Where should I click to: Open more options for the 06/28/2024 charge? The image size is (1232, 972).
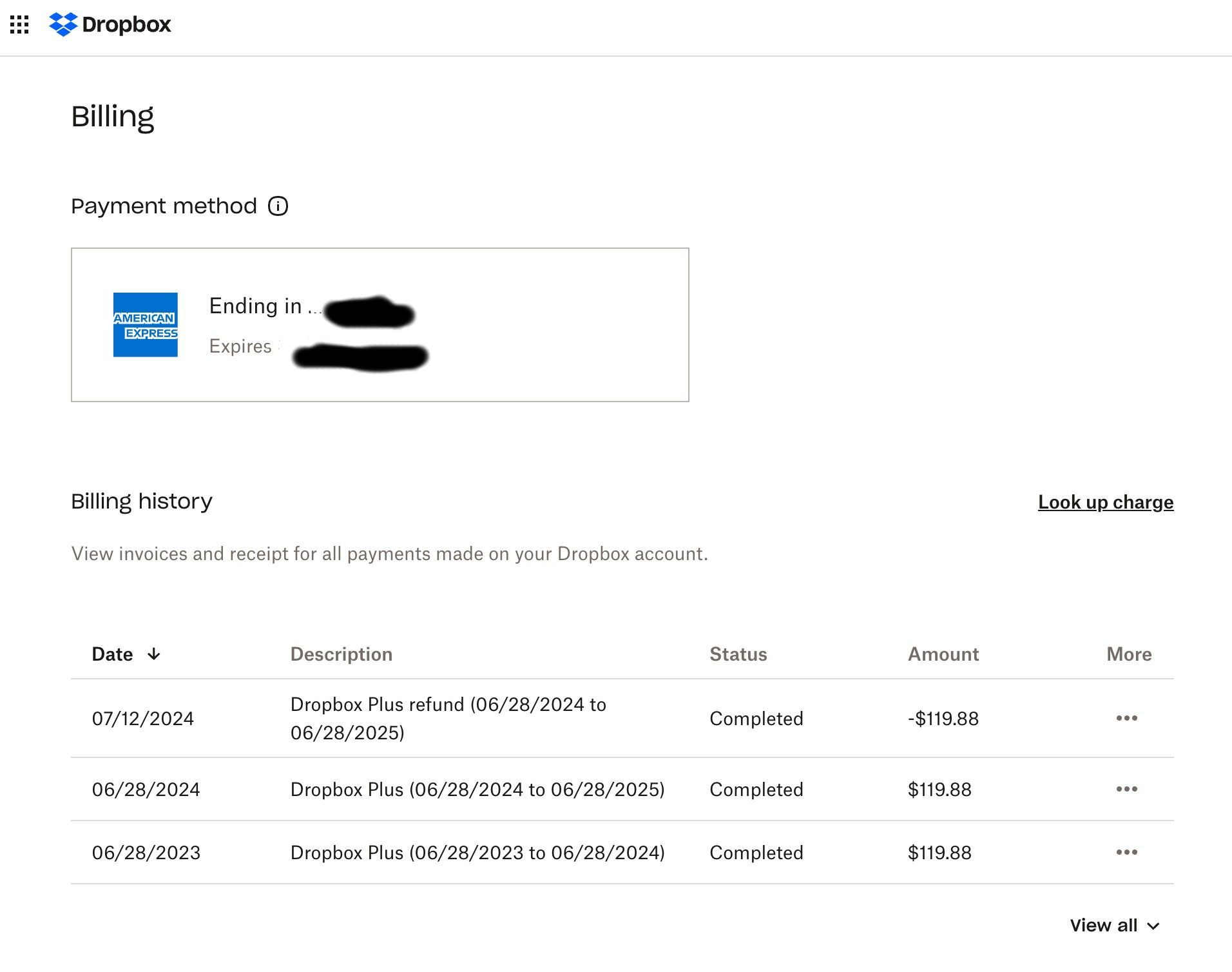coord(1126,789)
